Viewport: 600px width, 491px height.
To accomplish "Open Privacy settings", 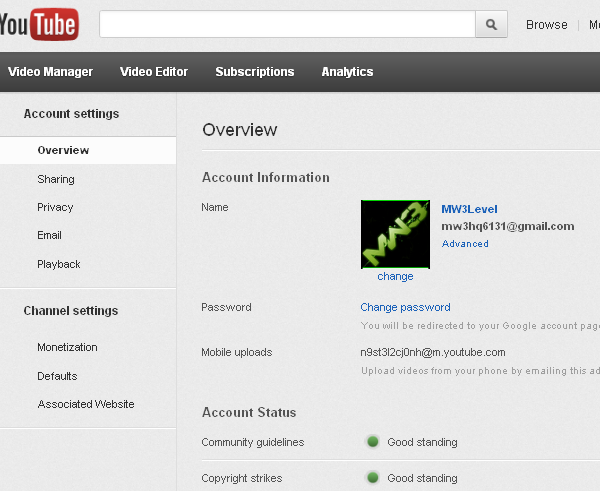I will pos(55,207).
